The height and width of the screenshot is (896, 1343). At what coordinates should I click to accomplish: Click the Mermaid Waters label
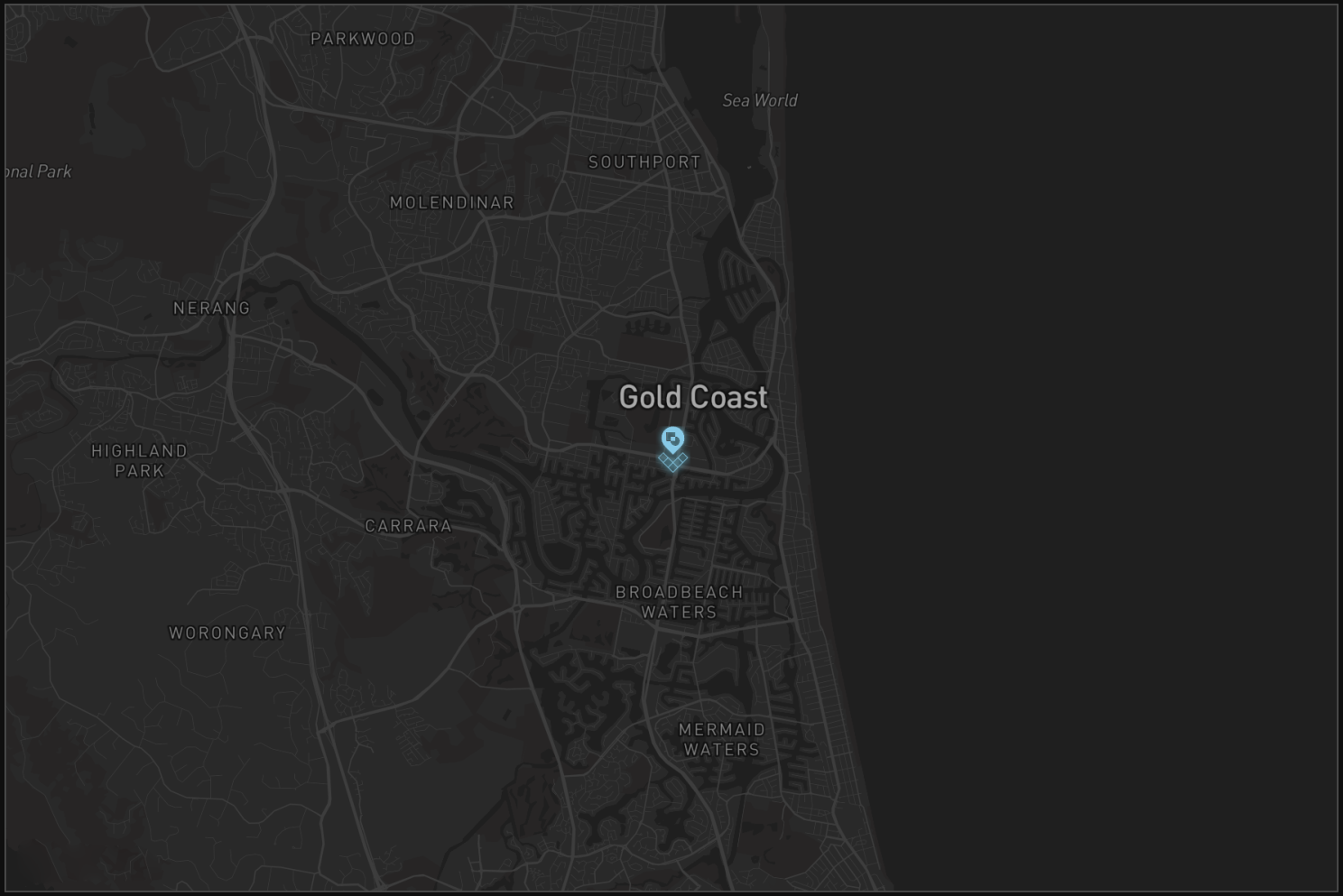click(722, 739)
